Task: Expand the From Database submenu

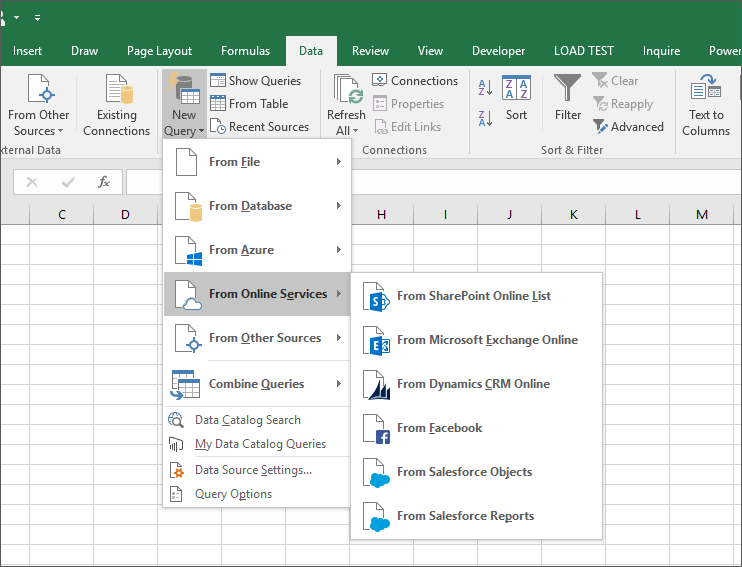Action: (x=257, y=206)
